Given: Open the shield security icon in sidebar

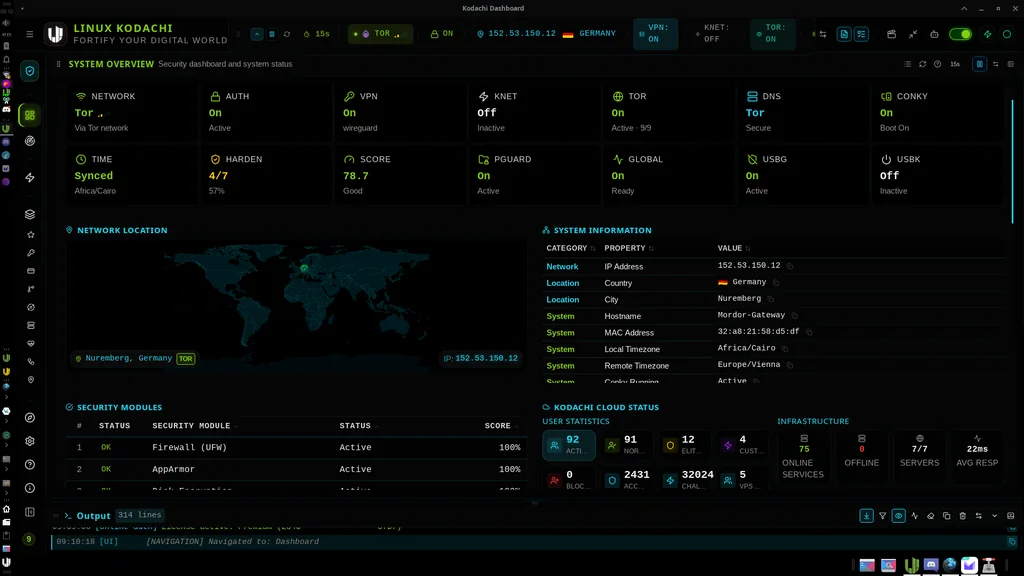Looking at the screenshot, I should 29,71.
